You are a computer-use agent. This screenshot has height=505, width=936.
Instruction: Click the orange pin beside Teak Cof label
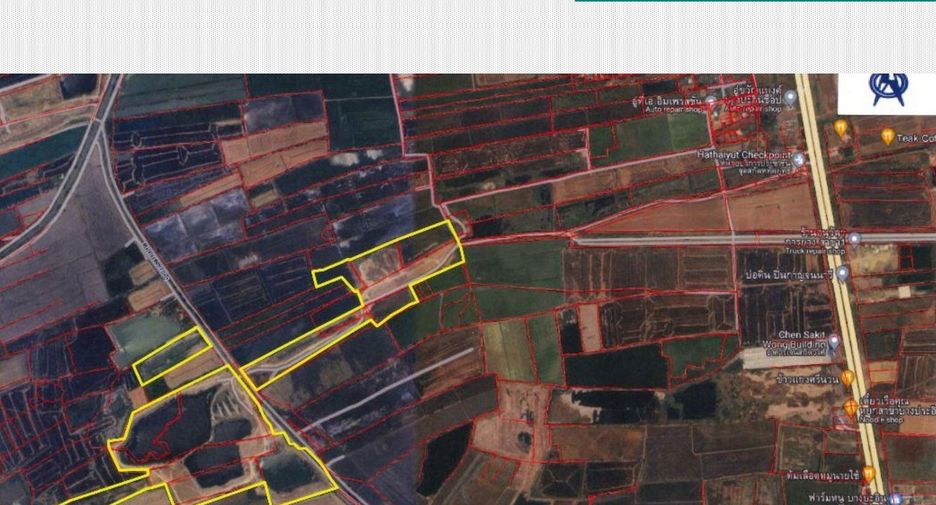coord(888,137)
